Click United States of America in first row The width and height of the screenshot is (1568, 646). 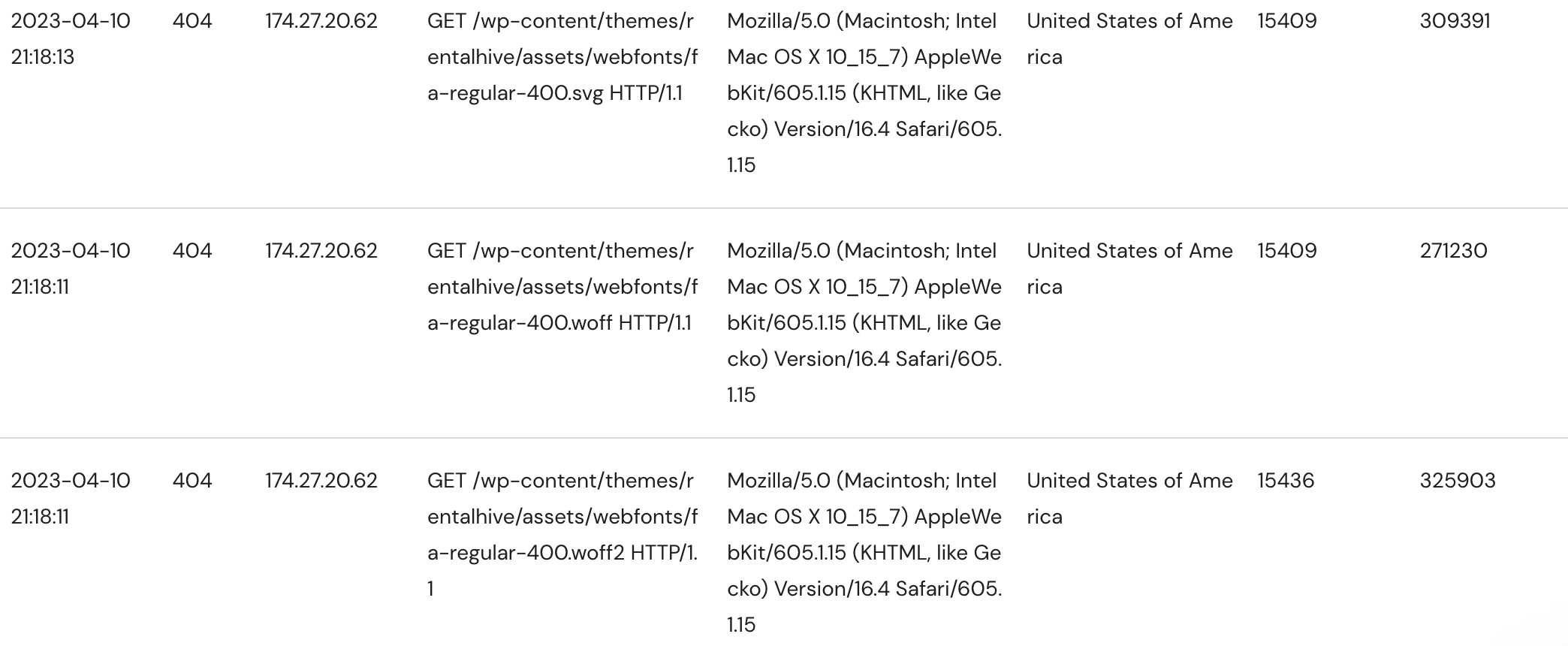click(x=1129, y=39)
